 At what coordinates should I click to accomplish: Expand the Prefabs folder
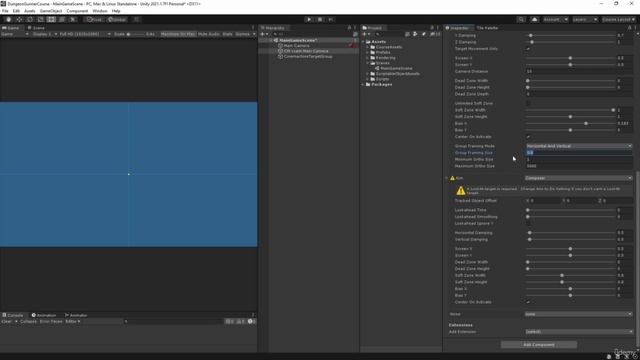(367, 52)
